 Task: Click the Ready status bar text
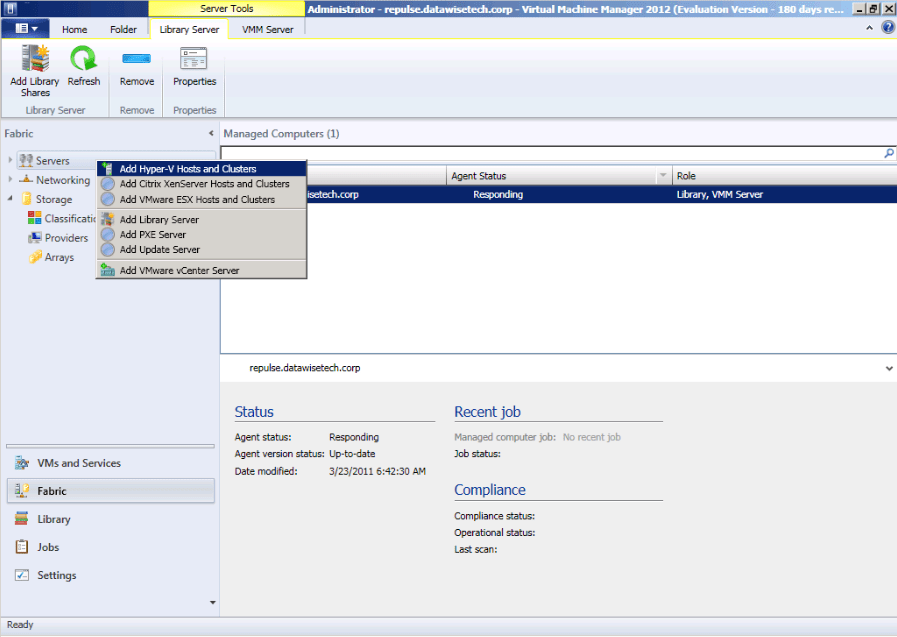click(20, 625)
